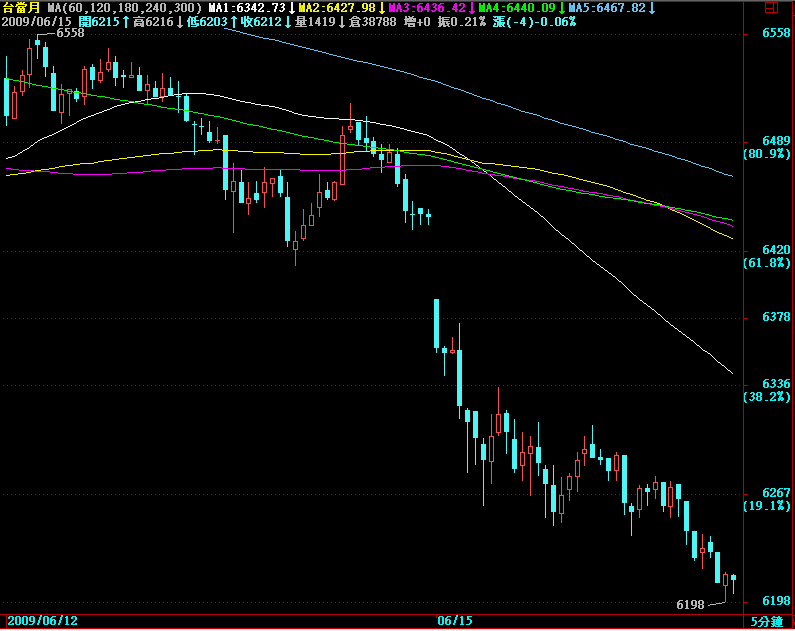The height and width of the screenshot is (631, 795).
Task: Click the 2009/06/12 date axis marker
Action: point(42,621)
